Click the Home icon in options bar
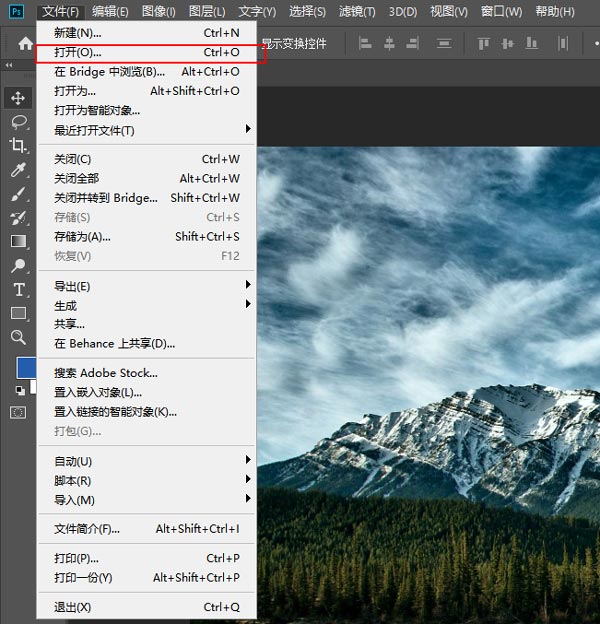This screenshot has height=624, width=600. (x=26, y=44)
